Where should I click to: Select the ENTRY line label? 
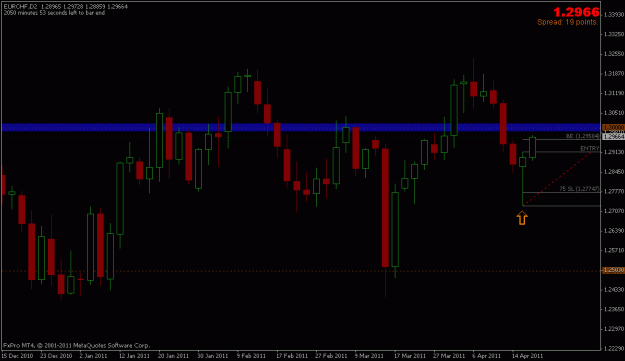(x=590, y=148)
